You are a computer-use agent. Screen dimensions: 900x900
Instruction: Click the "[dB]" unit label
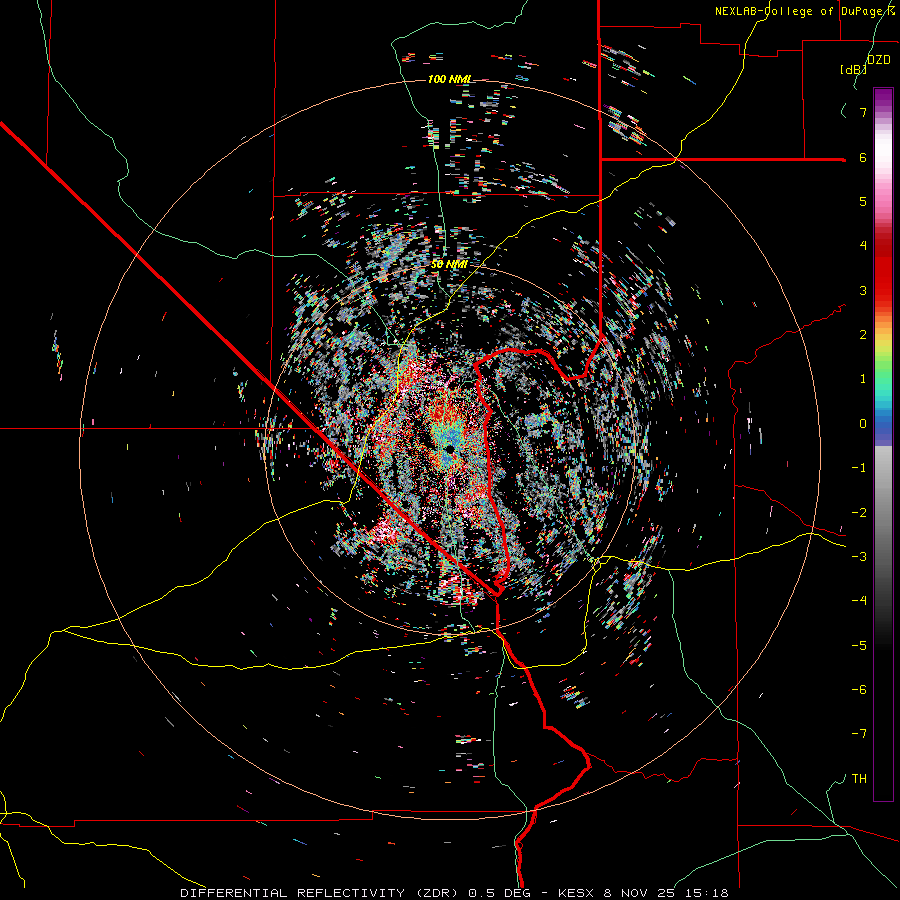coord(854,69)
